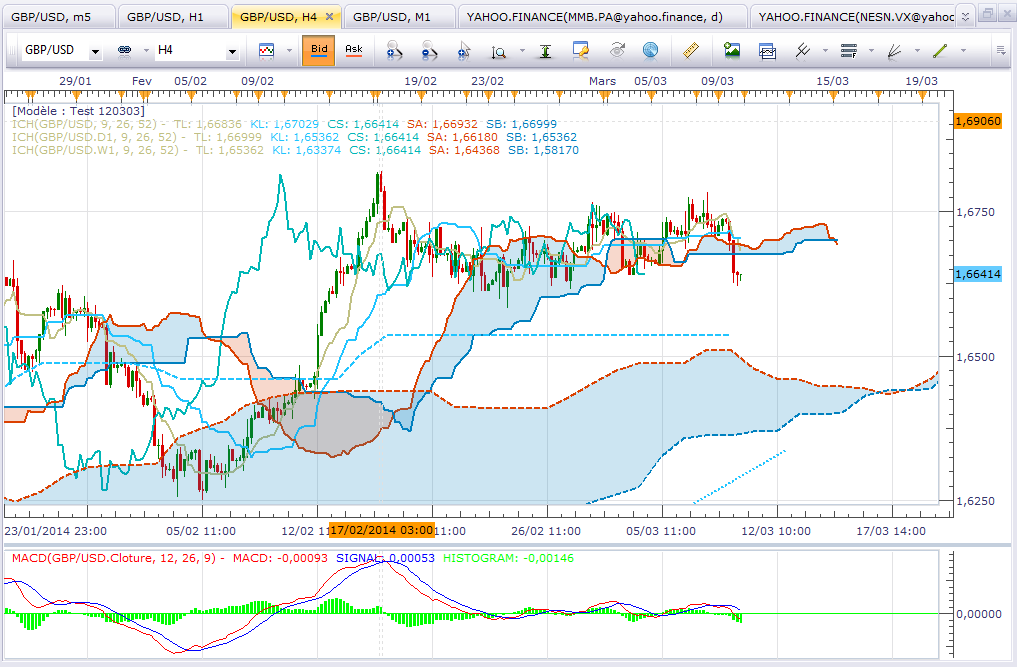The image size is (1017, 667).
Task: Select the fan lines drawing tool
Action: [x=894, y=51]
